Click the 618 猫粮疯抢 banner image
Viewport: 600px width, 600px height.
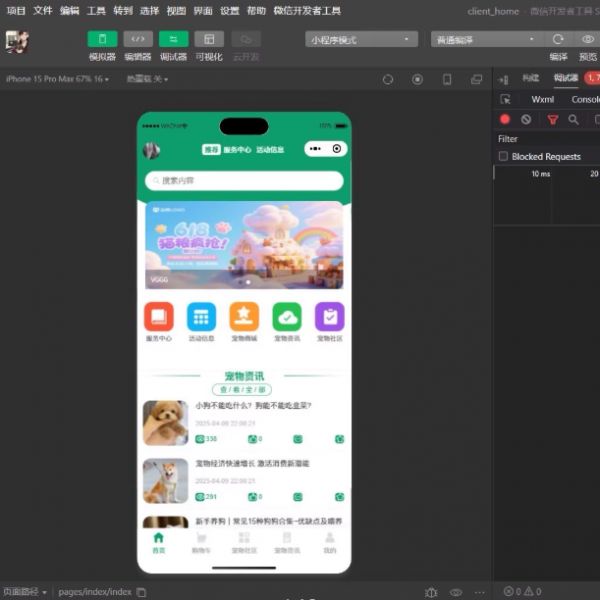coord(244,245)
